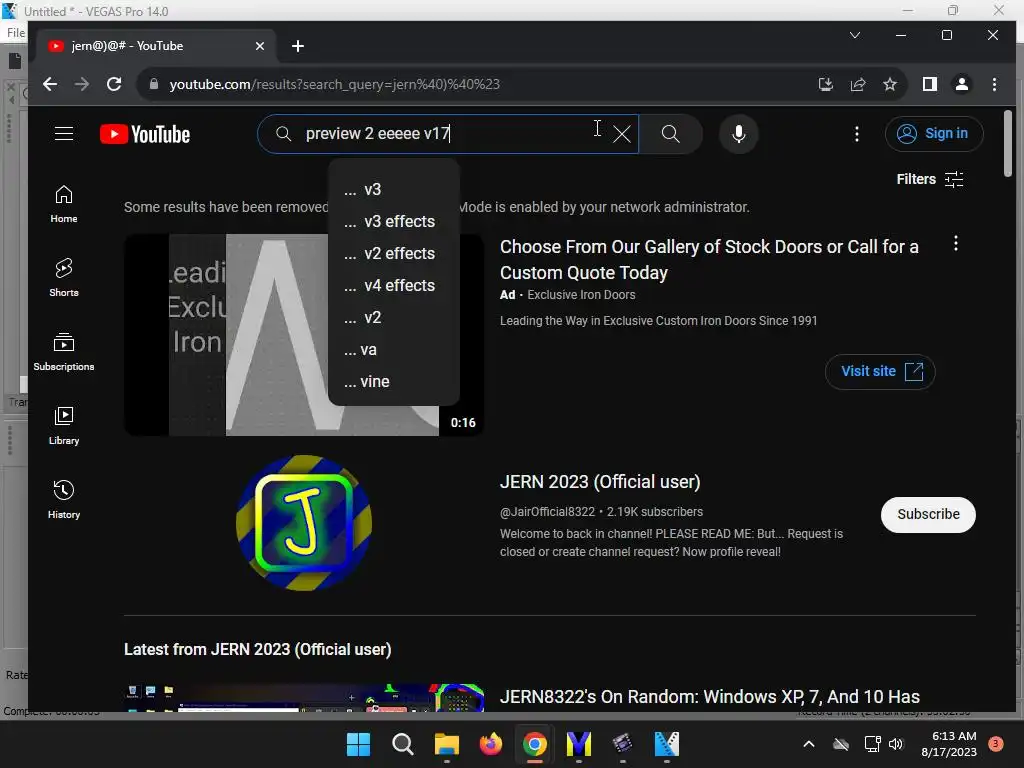Show hidden system tray icons

click(x=808, y=744)
